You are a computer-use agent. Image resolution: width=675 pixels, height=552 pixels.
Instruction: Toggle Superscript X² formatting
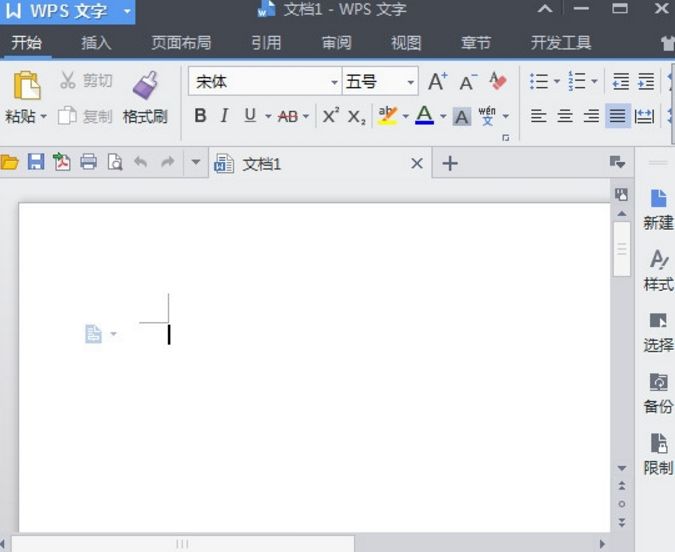tap(331, 115)
